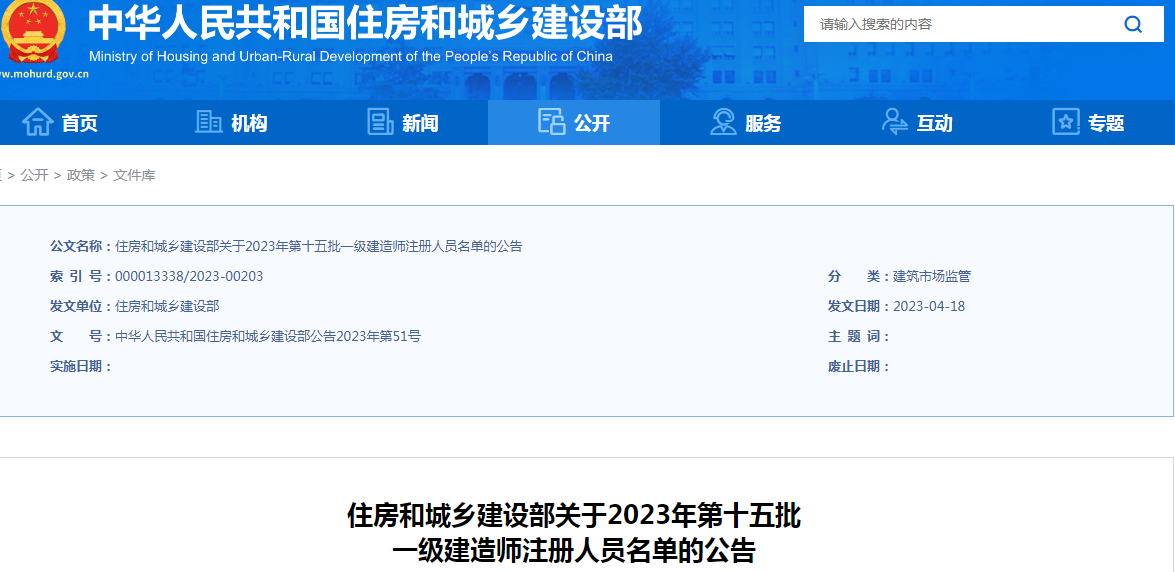Click the 公文名称 document title value
1175x572 pixels.
tap(319, 247)
